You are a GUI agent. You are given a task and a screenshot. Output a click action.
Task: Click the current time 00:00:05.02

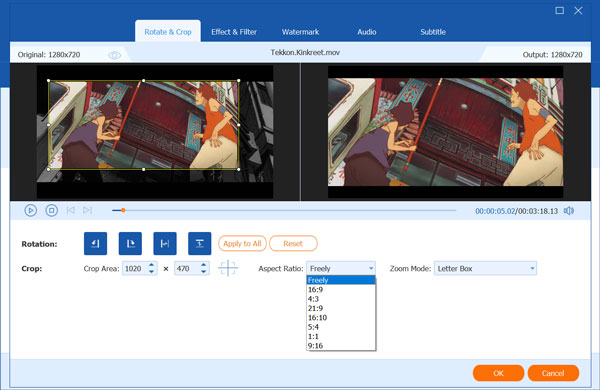tap(495, 211)
